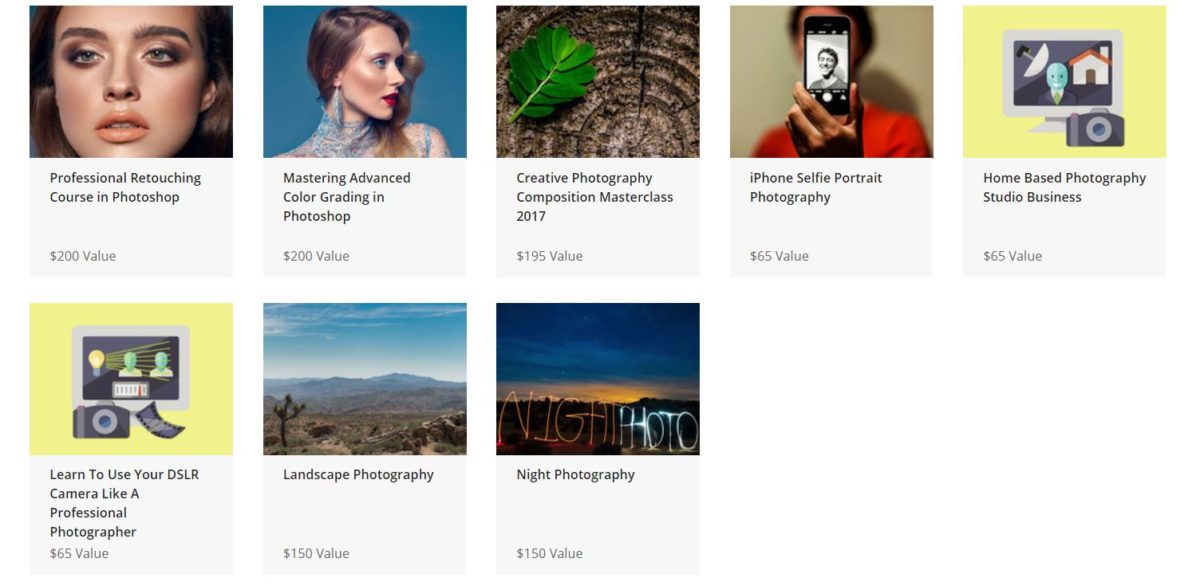1200x586 pixels.
Task: Open the Home Based Photography Studio Business course
Action: (x=1064, y=187)
